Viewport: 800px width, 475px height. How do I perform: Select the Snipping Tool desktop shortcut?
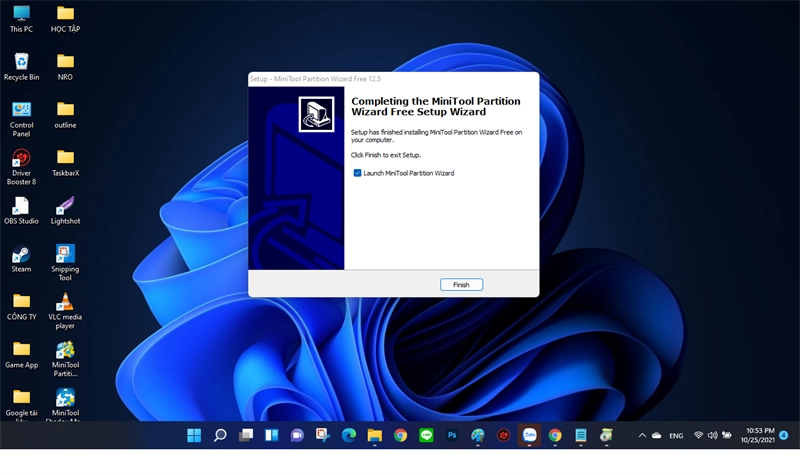65,263
